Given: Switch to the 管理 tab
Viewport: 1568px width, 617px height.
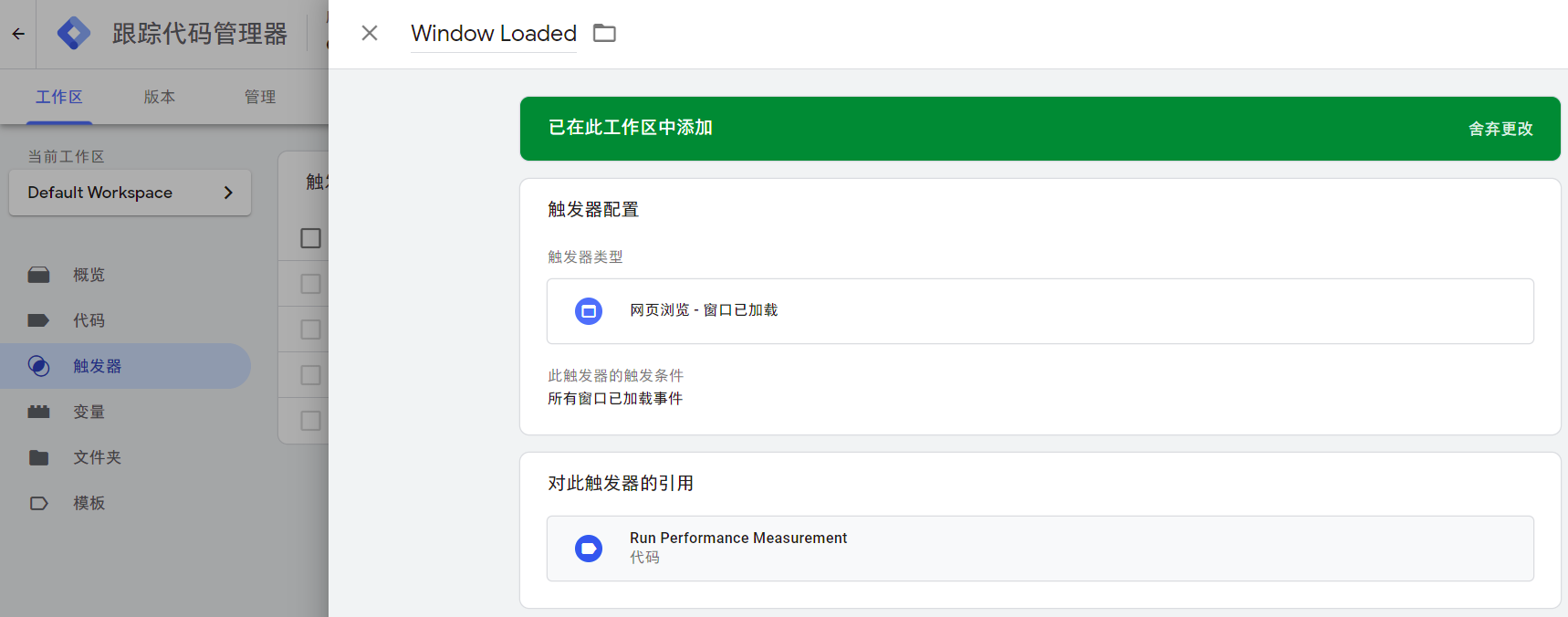Looking at the screenshot, I should [260, 97].
